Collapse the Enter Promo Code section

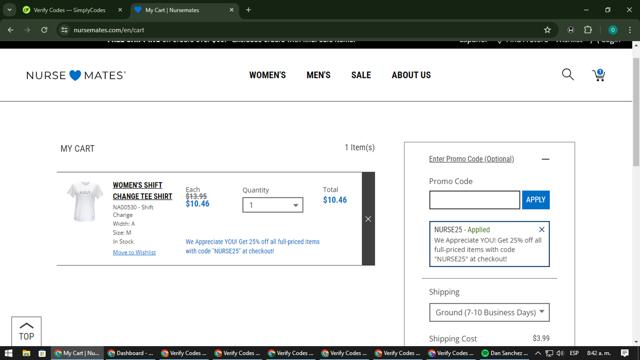tap(545, 159)
